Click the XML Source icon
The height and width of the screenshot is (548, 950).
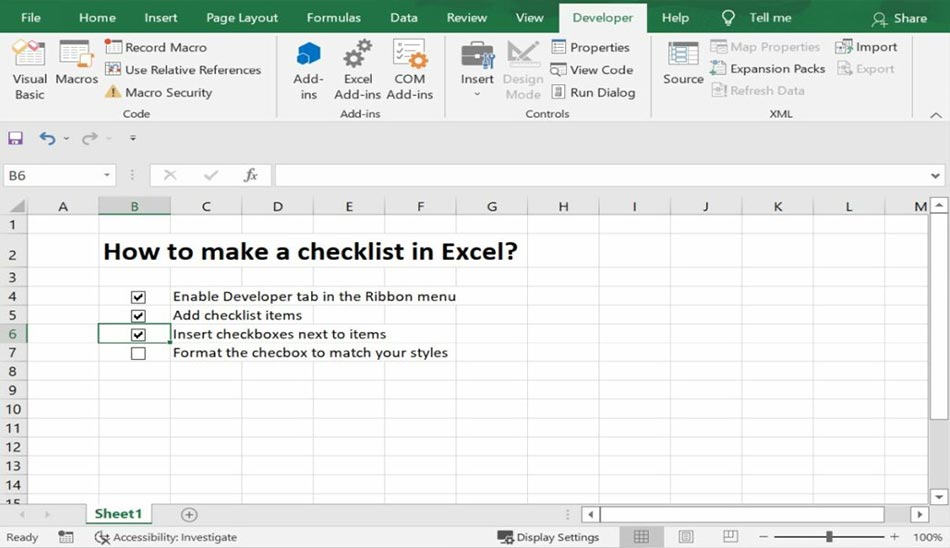(x=683, y=62)
